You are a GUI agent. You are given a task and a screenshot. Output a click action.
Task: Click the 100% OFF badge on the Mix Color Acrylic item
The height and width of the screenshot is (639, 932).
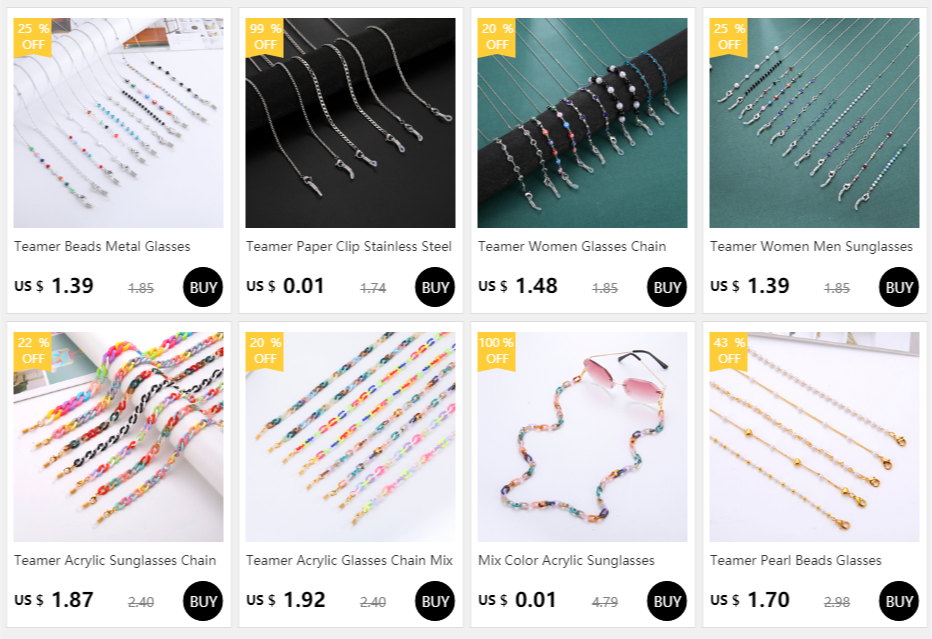click(x=496, y=351)
